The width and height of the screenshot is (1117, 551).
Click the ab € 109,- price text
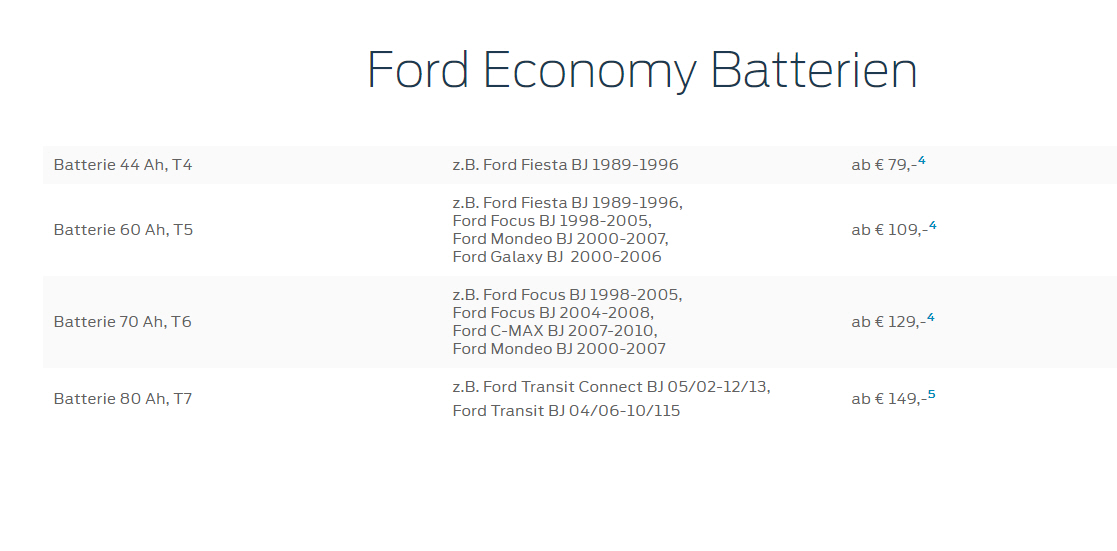coord(890,230)
